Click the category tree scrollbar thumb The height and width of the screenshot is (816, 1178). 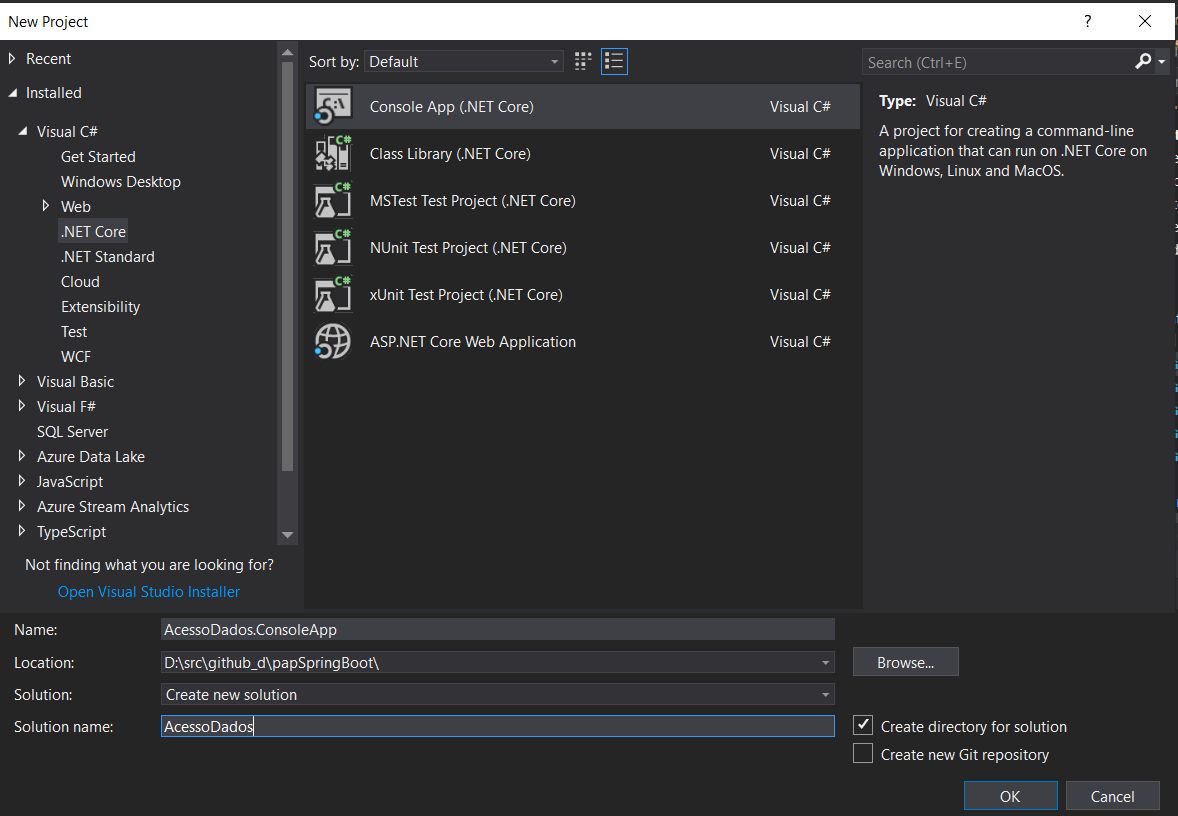click(x=287, y=267)
